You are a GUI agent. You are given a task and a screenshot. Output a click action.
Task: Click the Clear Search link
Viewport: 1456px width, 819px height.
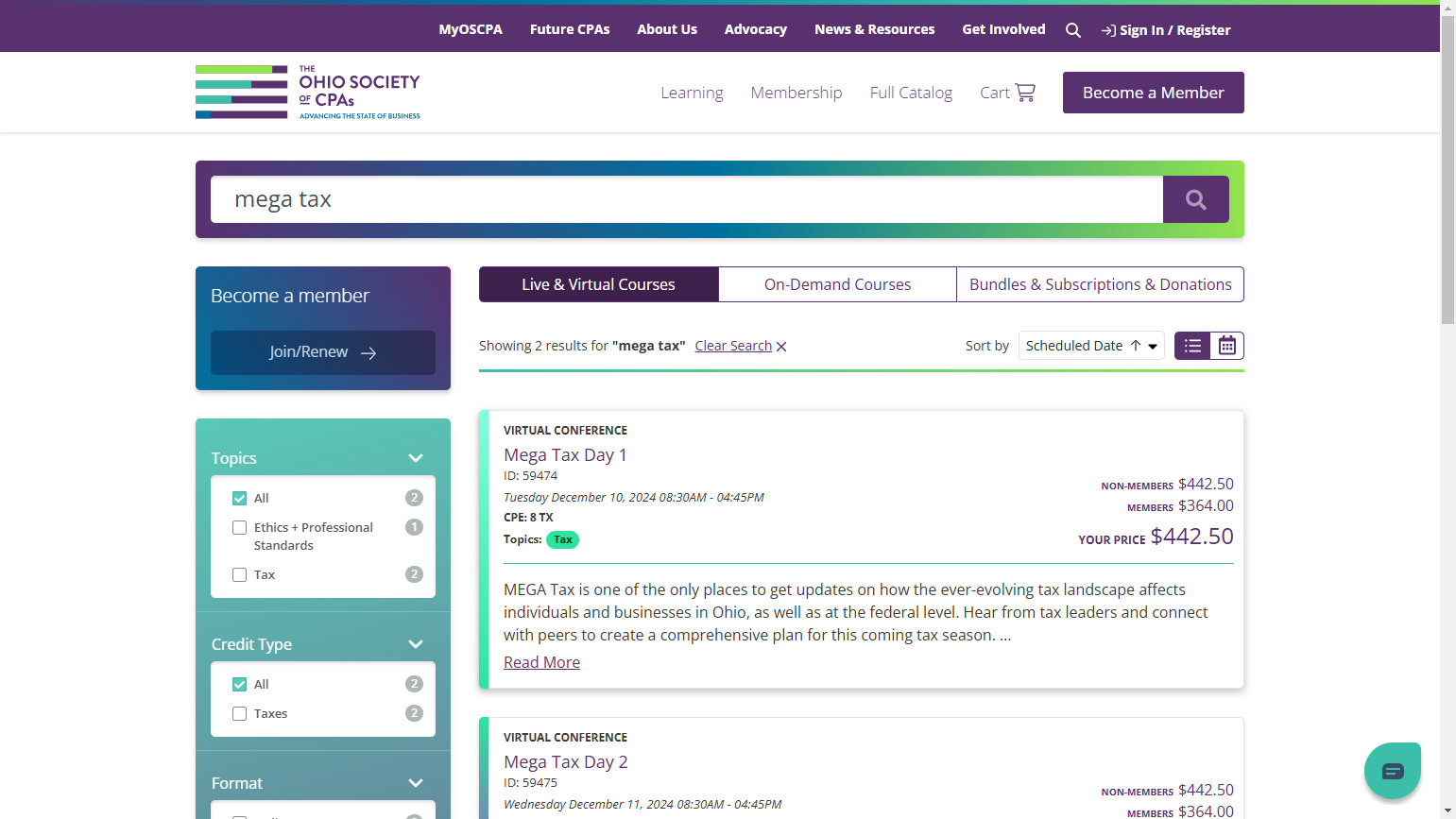click(x=733, y=346)
